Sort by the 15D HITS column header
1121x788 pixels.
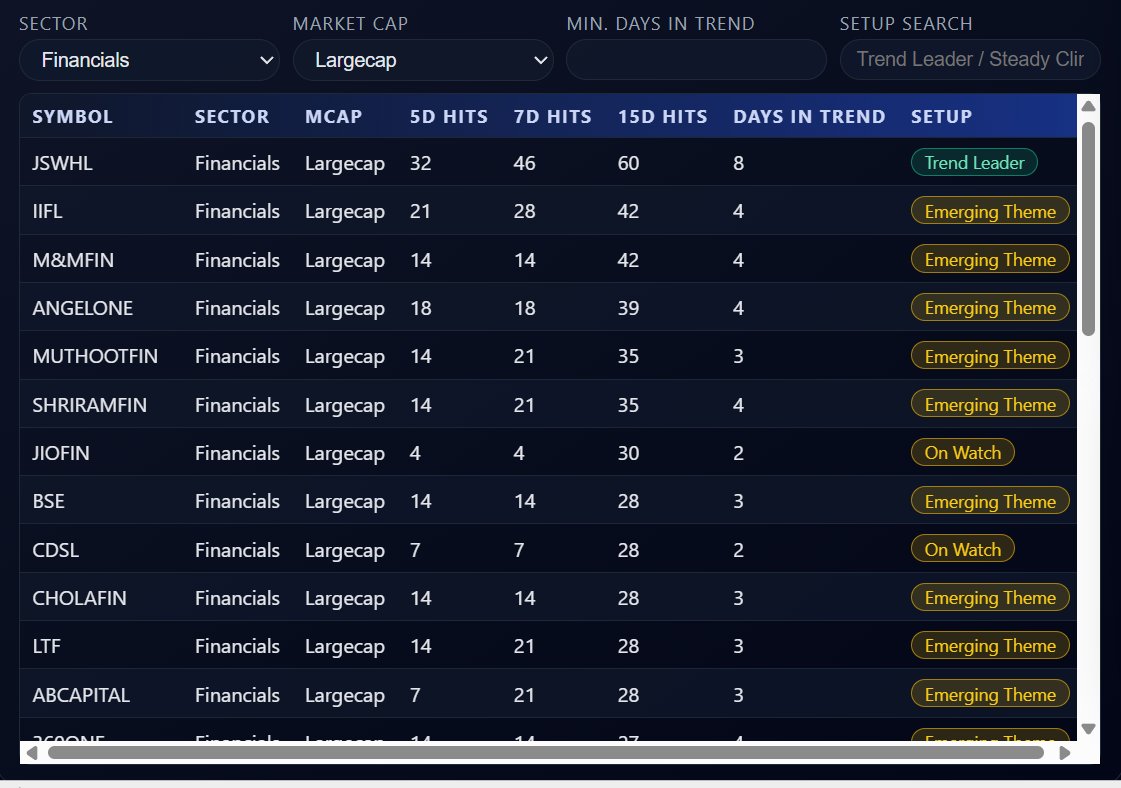tap(662, 117)
